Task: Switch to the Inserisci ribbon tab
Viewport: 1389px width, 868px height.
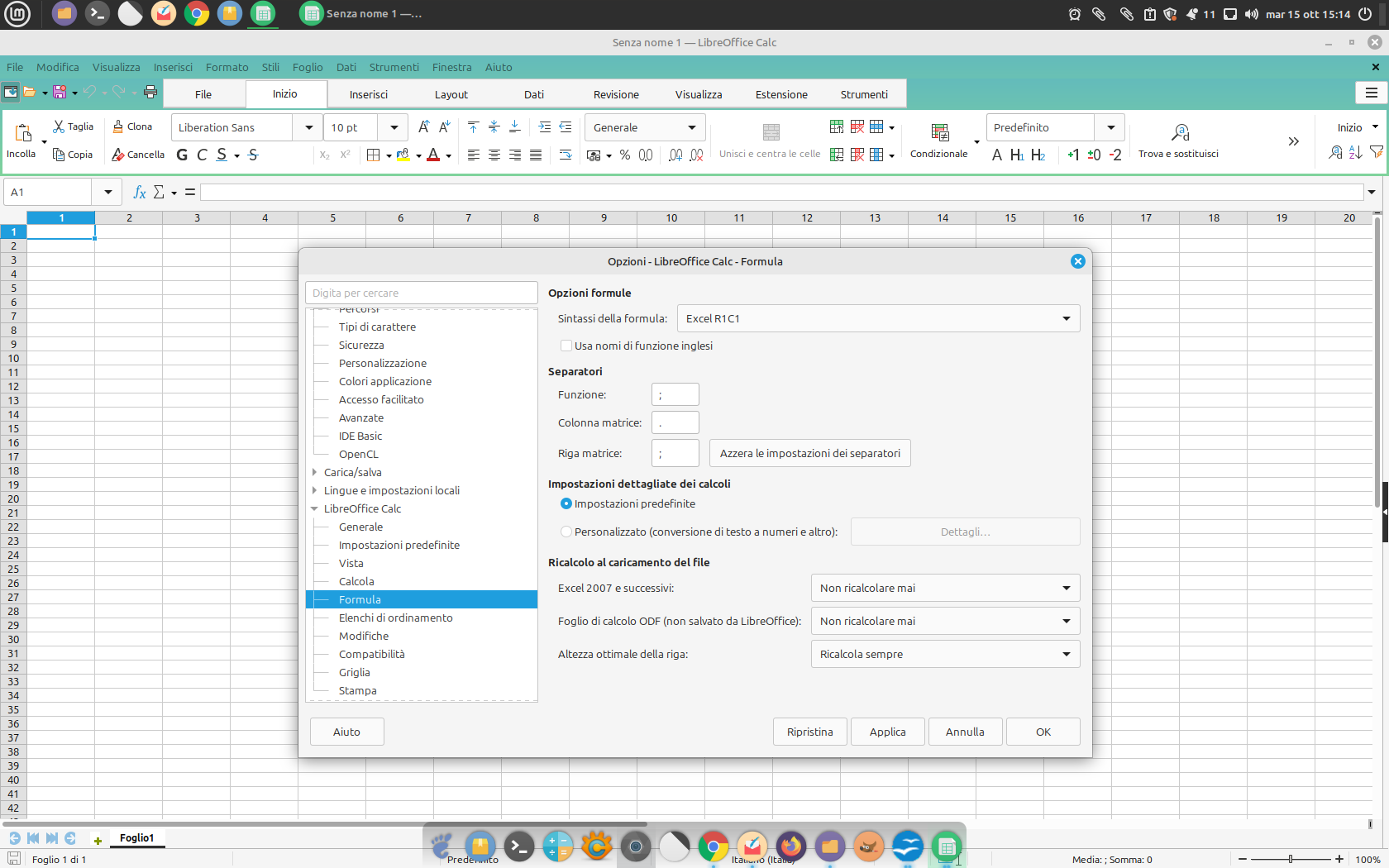Action: [369, 94]
